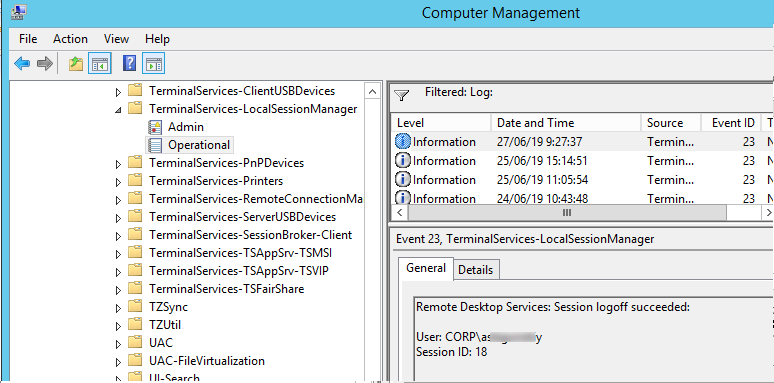
Task: Click the TerminalServices-TSFairShare folder icon
Action: tap(135, 289)
